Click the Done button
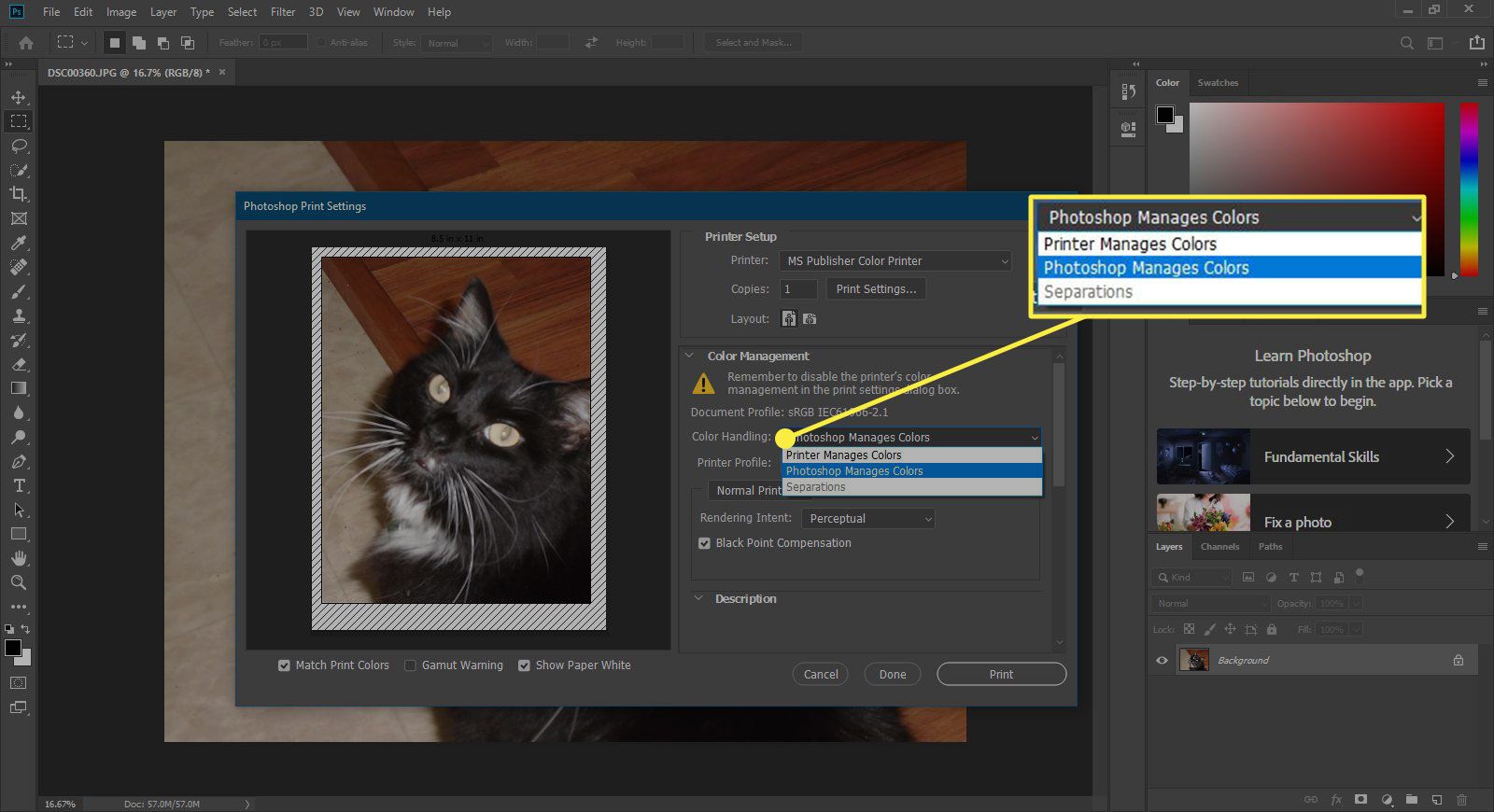Screen dimensions: 1494x812 point(893,674)
